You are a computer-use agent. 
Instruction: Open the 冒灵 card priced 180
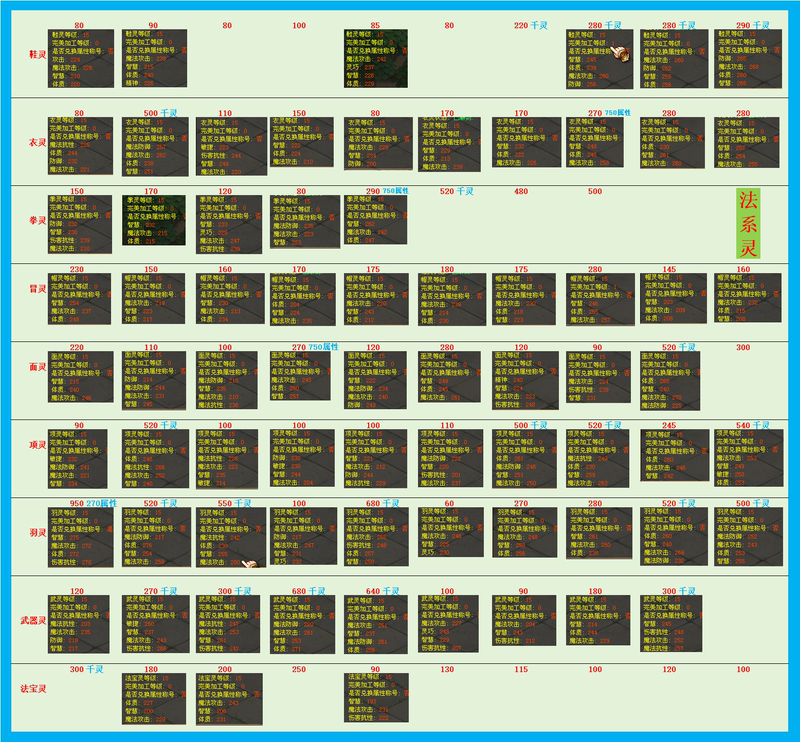point(452,300)
